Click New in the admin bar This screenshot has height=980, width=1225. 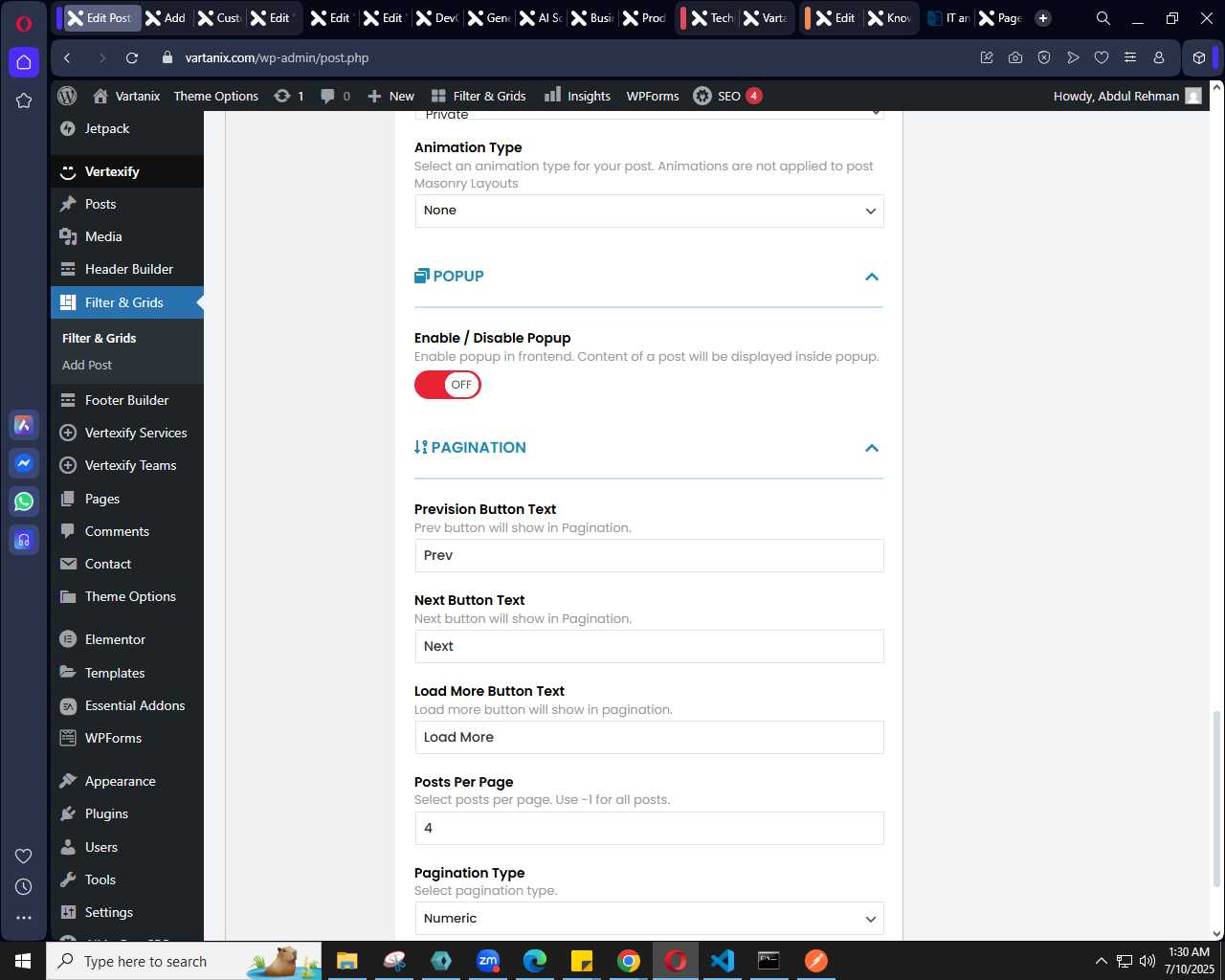click(x=390, y=96)
